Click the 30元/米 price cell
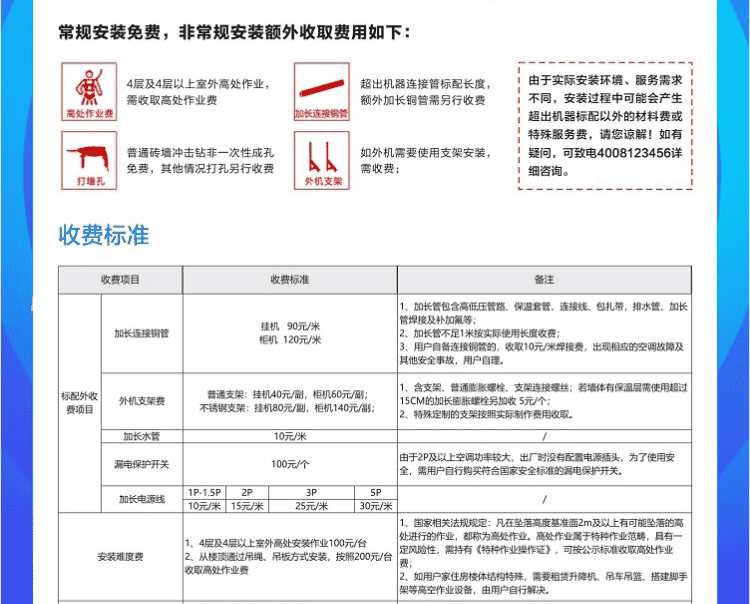This screenshot has height=604, width=750. click(x=376, y=506)
